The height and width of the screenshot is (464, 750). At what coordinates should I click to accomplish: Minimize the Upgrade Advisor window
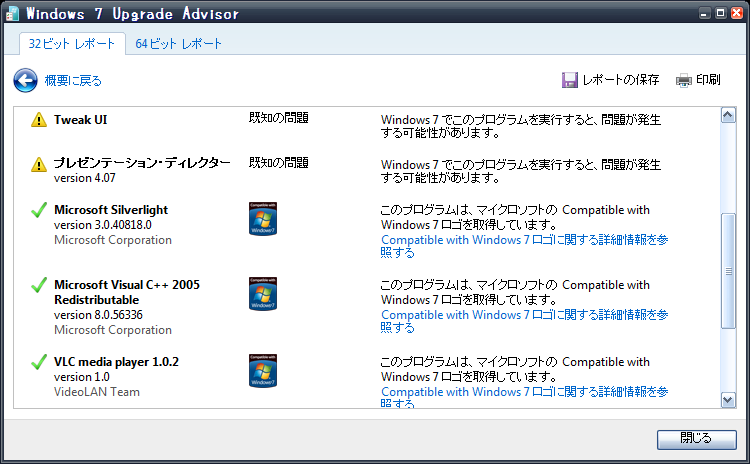pos(704,13)
